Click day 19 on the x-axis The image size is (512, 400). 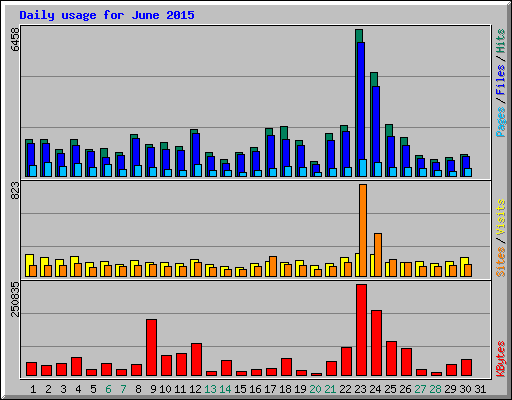pyautogui.click(x=300, y=389)
